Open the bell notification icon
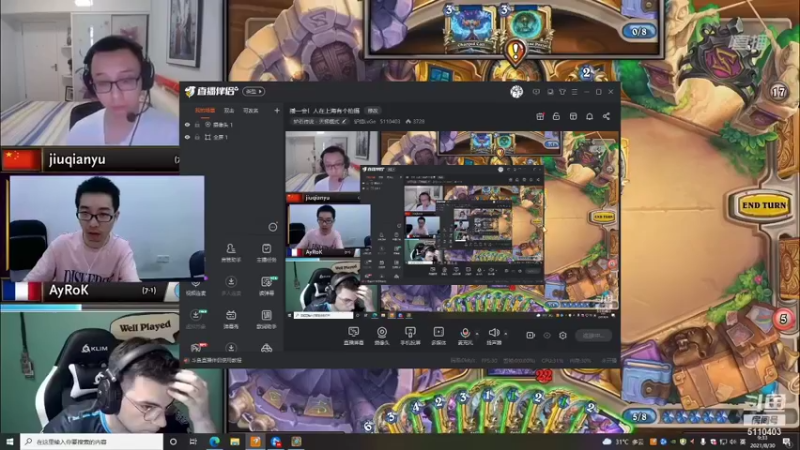The height and width of the screenshot is (450, 800). pyautogui.click(x=589, y=116)
